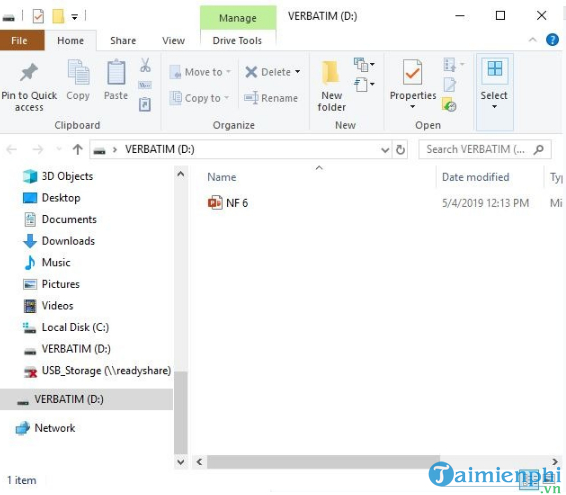This screenshot has height=495, width=566.
Task: Select the NF 6 PowerPoint file
Action: click(228, 203)
